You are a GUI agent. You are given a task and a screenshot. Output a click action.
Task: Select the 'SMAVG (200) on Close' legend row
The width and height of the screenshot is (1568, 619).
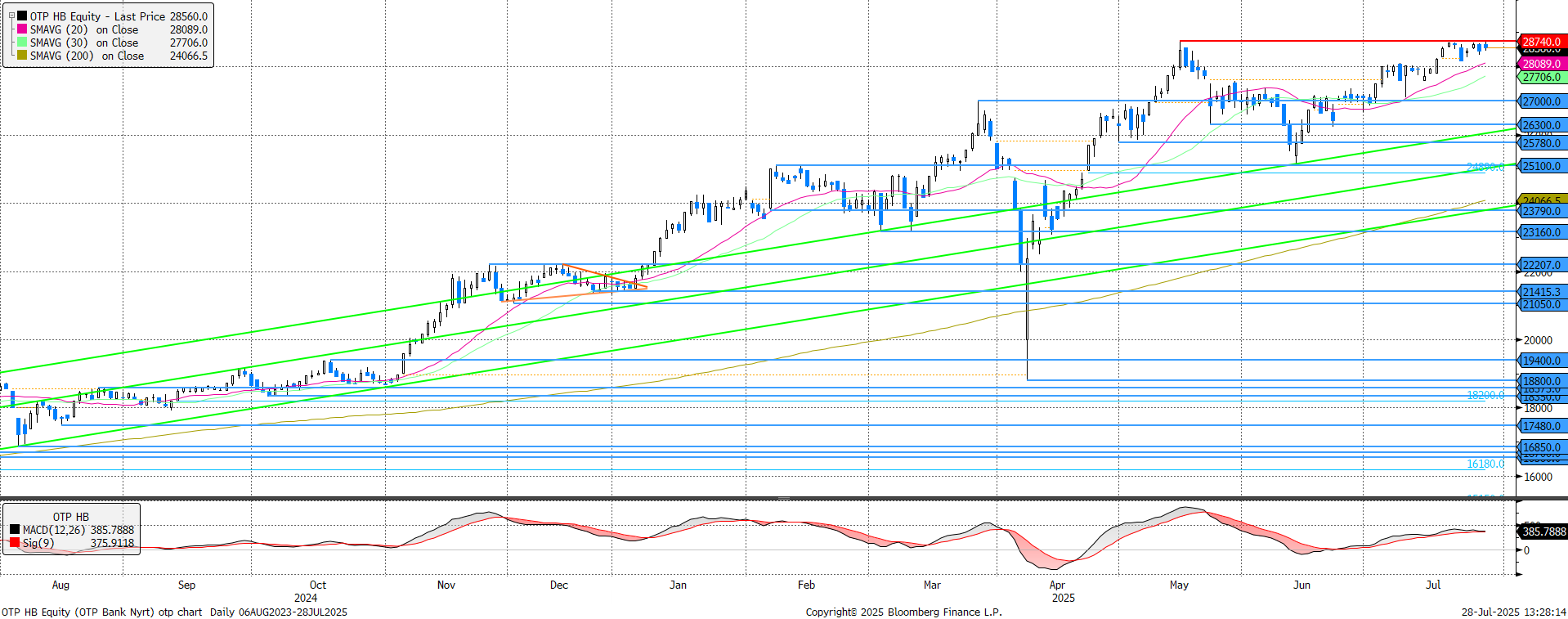coord(112,55)
